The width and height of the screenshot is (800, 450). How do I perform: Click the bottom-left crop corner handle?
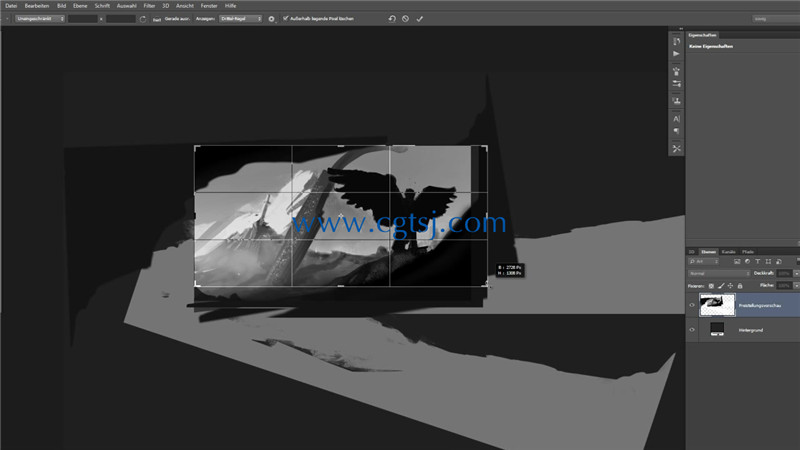pos(195,285)
